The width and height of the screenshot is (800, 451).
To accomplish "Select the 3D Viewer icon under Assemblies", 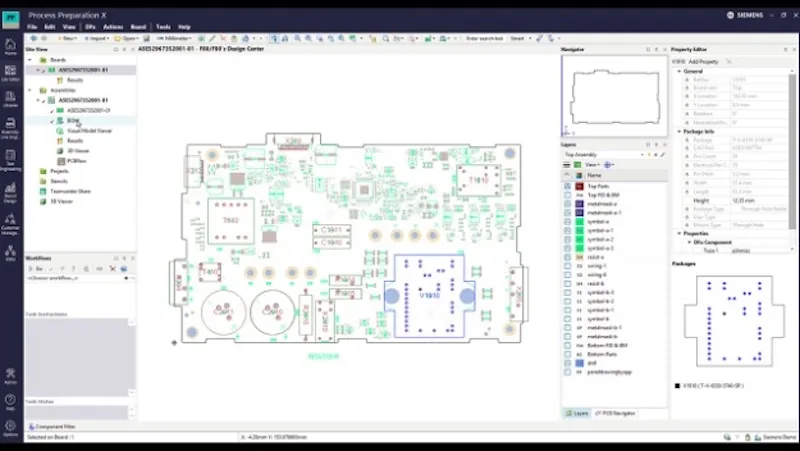I will click(x=61, y=151).
